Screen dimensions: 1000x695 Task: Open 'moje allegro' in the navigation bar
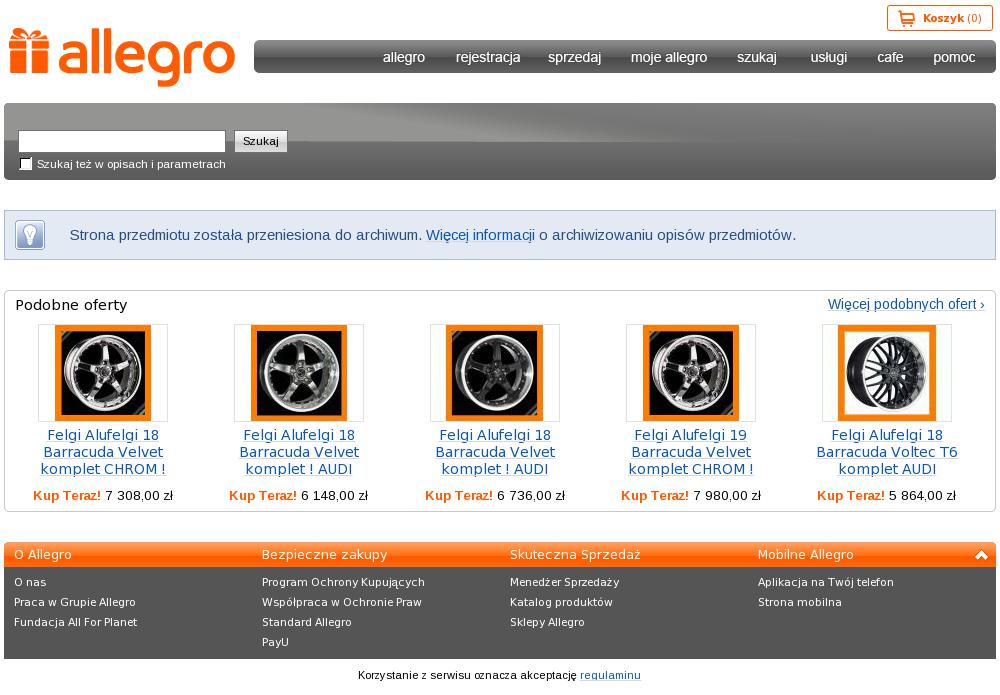click(x=669, y=57)
